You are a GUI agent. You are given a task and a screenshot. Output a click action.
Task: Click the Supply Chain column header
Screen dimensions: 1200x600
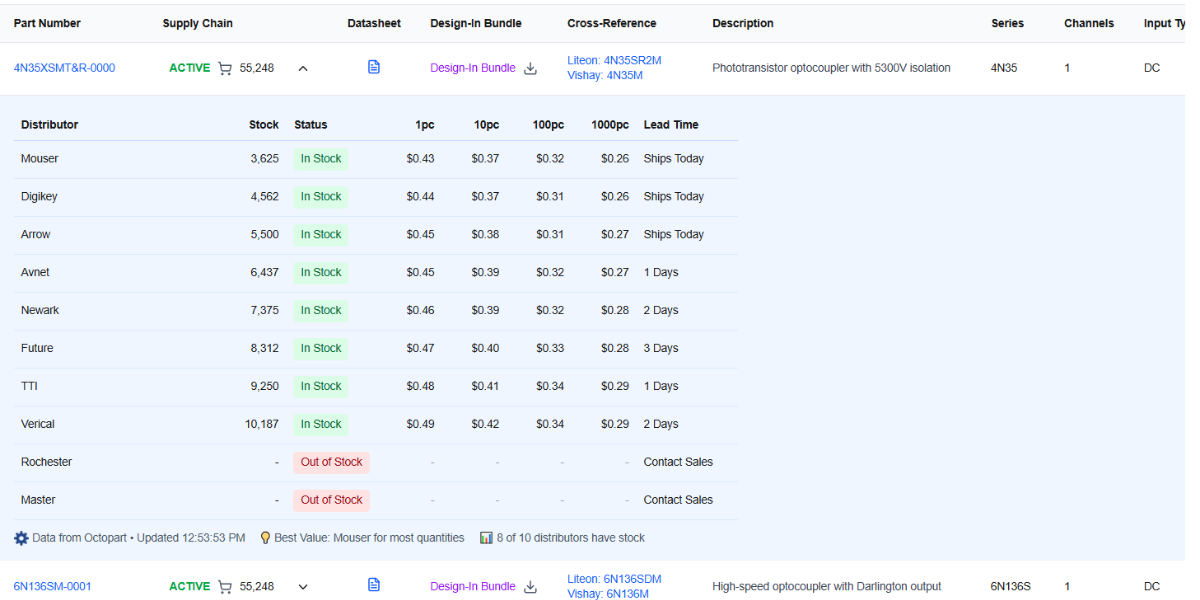tap(197, 23)
